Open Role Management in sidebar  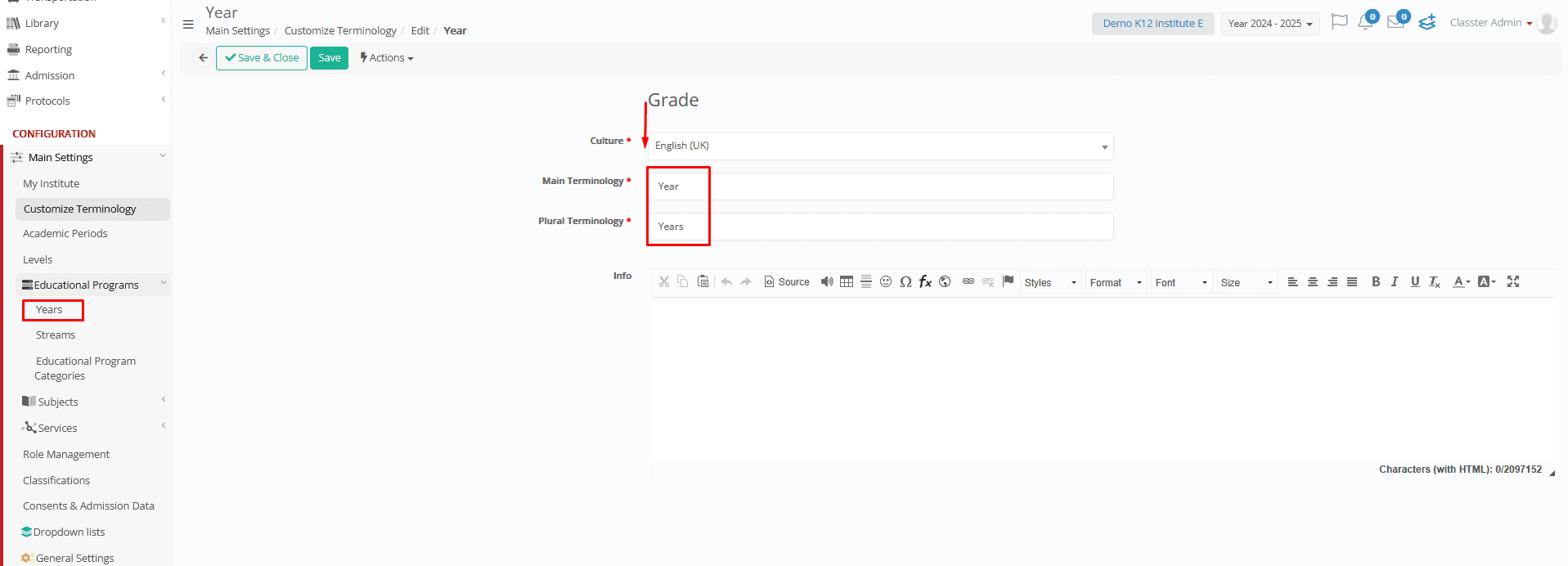pos(66,455)
